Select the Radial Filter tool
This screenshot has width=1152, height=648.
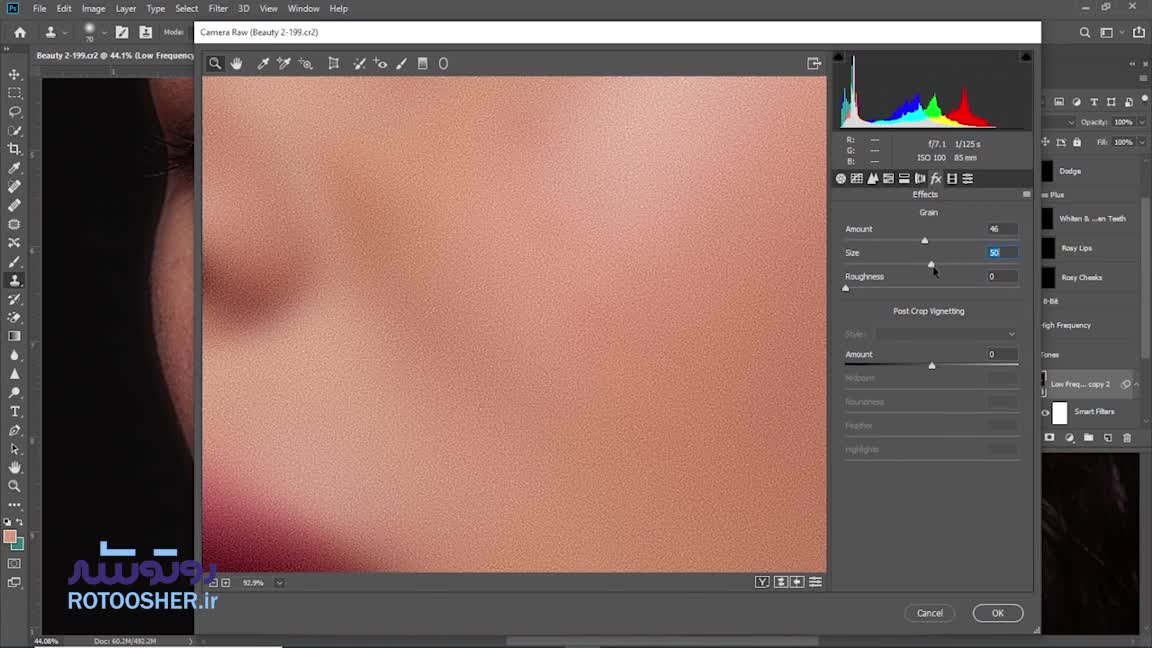click(443, 63)
